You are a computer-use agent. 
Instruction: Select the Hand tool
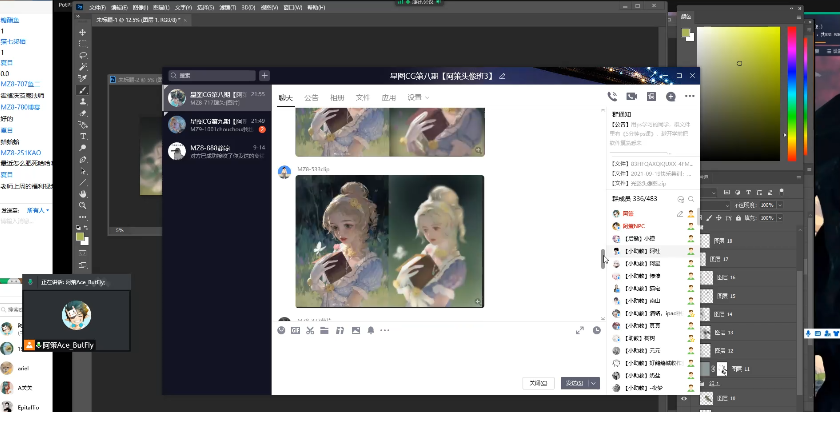[82, 194]
